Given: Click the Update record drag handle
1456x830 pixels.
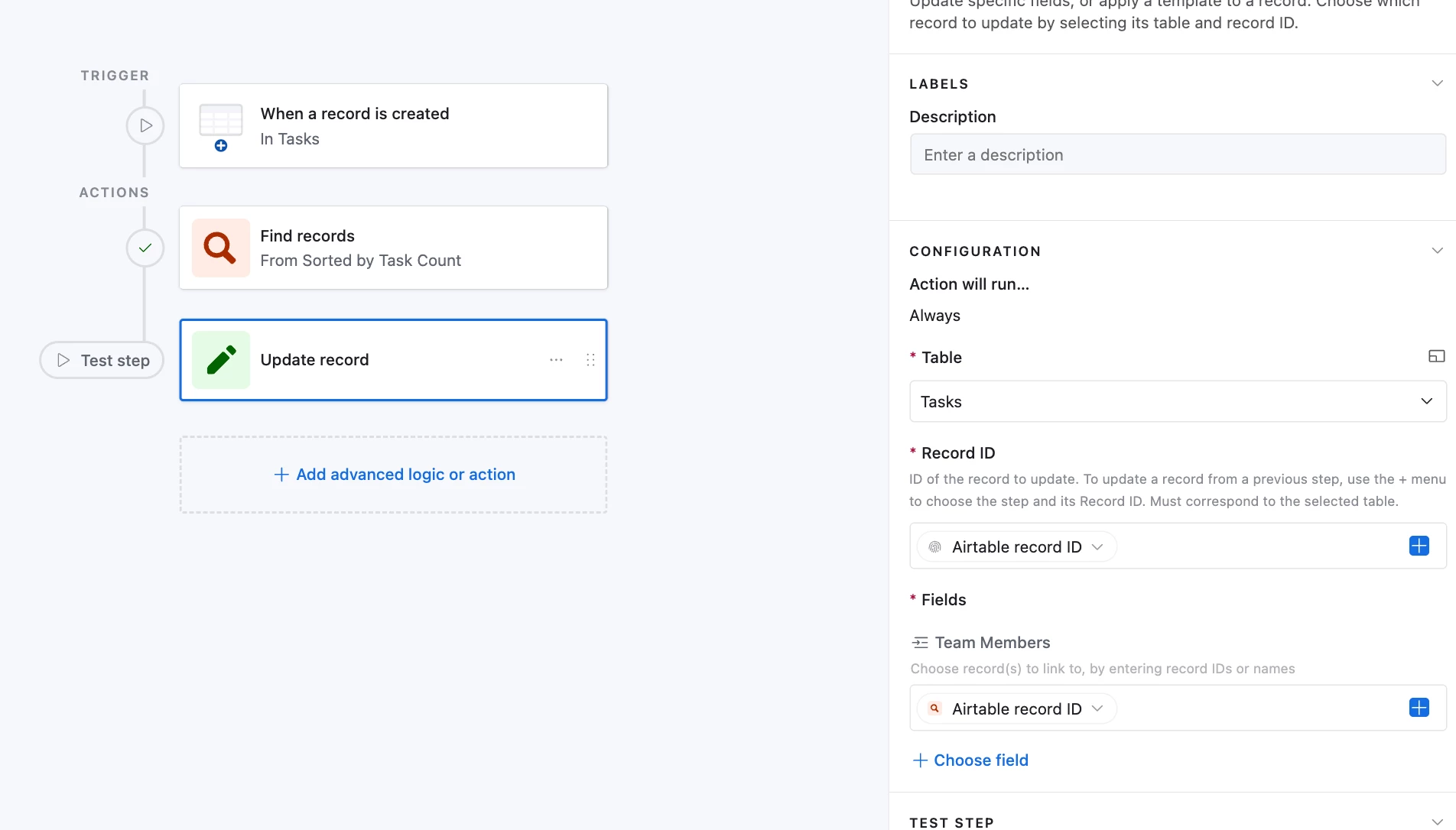Looking at the screenshot, I should [x=590, y=360].
